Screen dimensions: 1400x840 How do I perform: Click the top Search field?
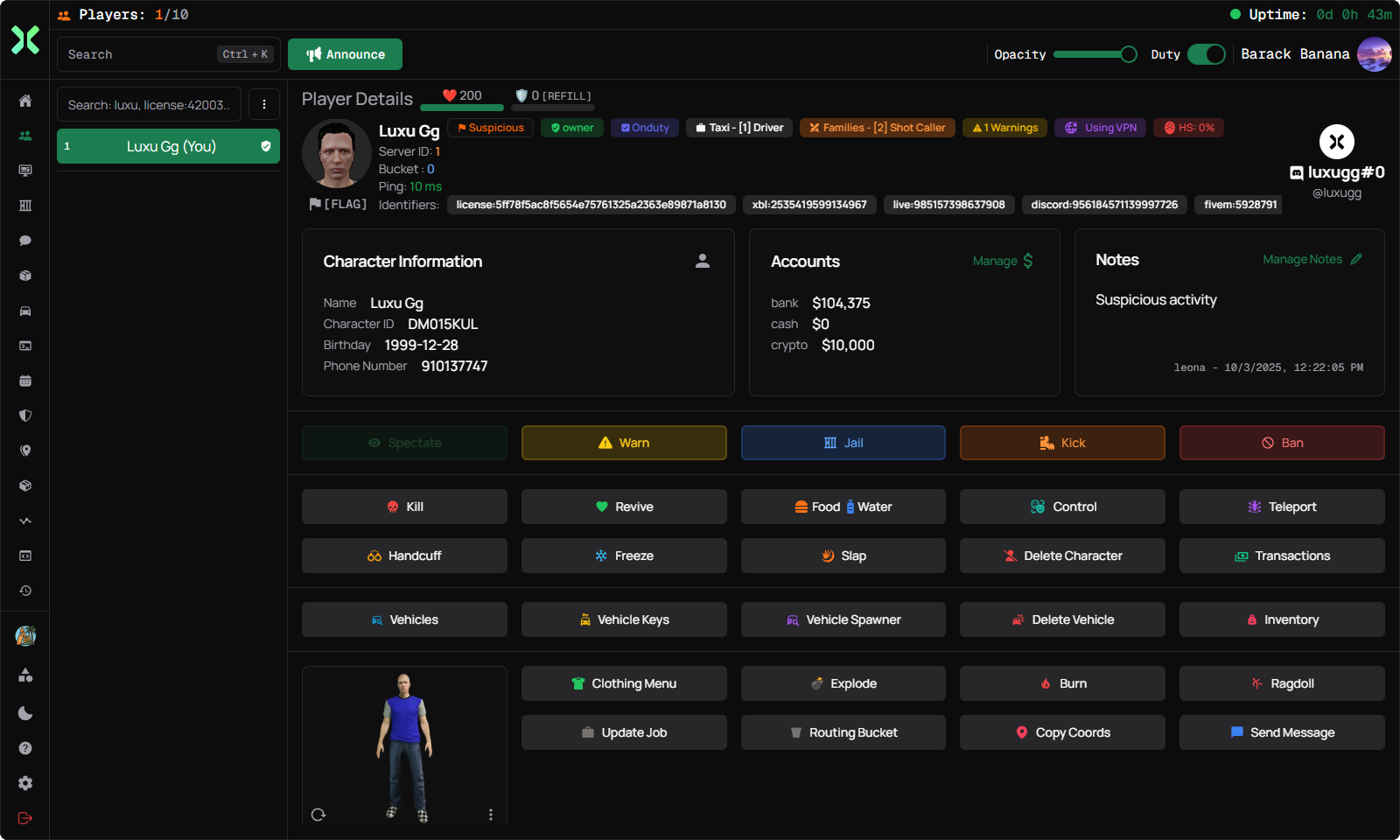(x=169, y=54)
